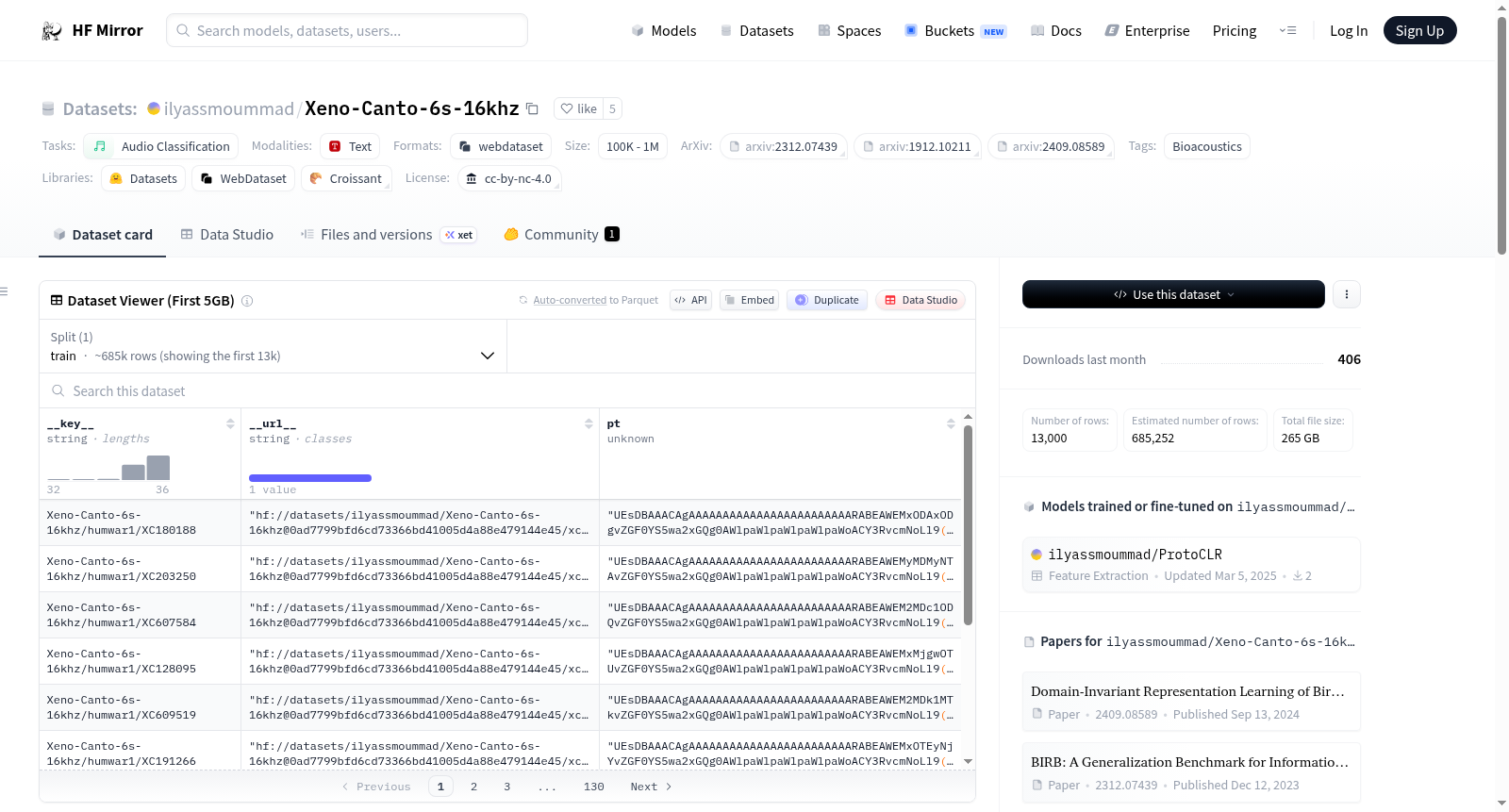Click the ilyassmoummad avatar icon in the title

154,108
